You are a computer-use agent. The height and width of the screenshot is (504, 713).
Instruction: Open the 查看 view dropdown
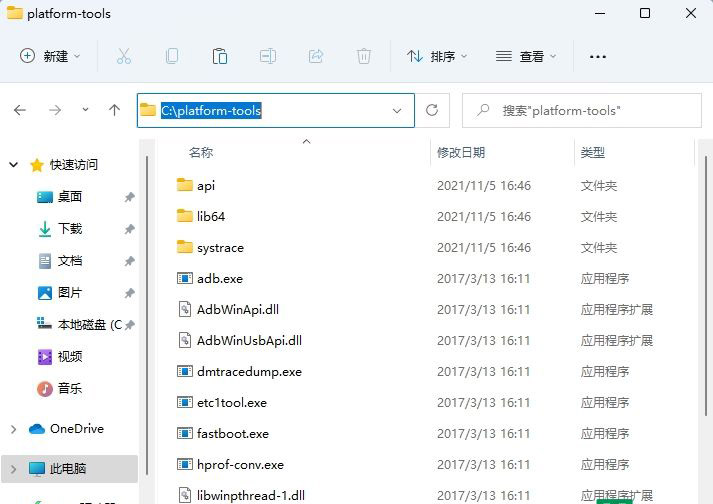point(526,56)
